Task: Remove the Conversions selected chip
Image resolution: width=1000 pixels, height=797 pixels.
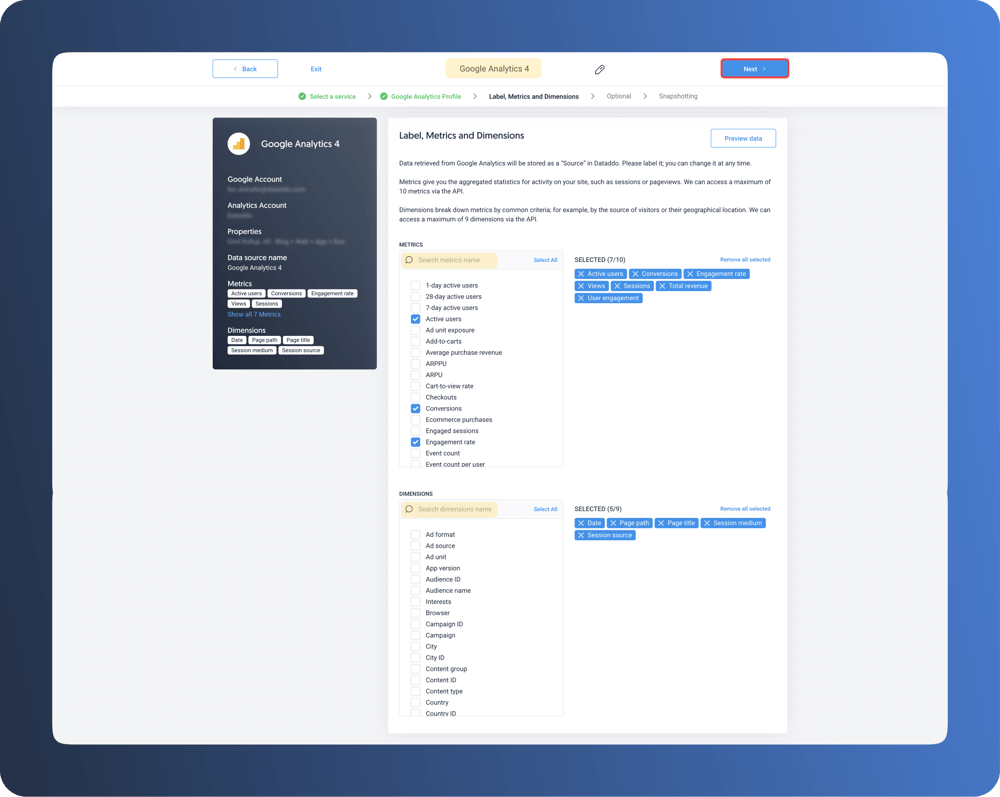Action: tap(635, 274)
